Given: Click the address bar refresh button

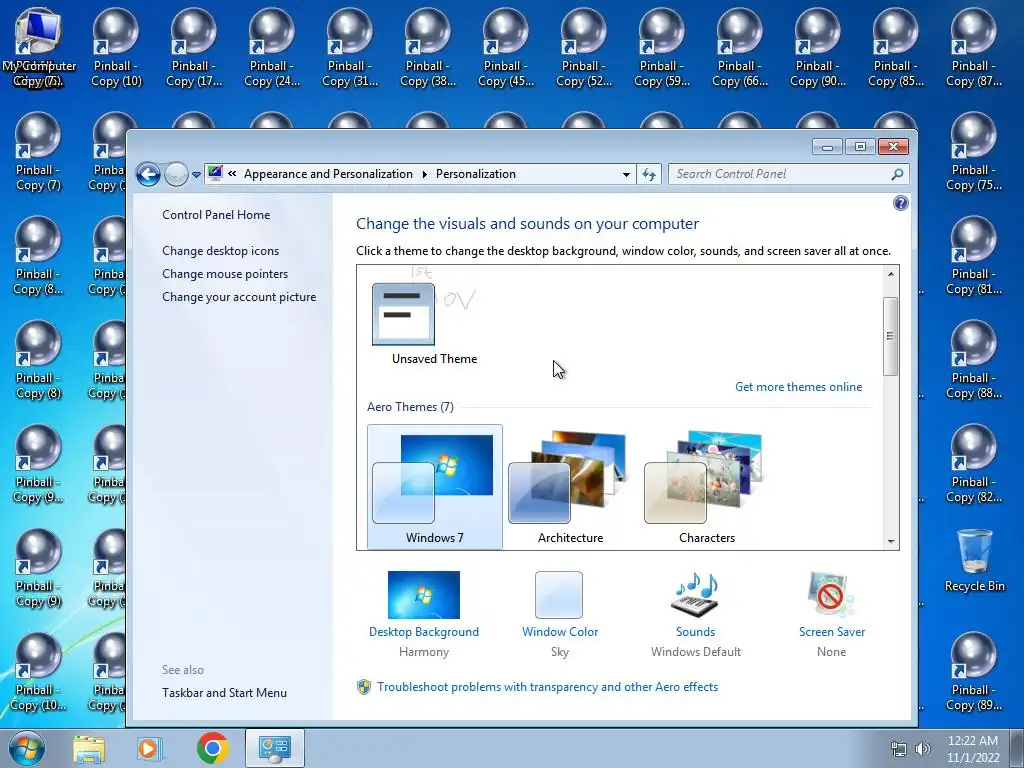Looking at the screenshot, I should [648, 174].
